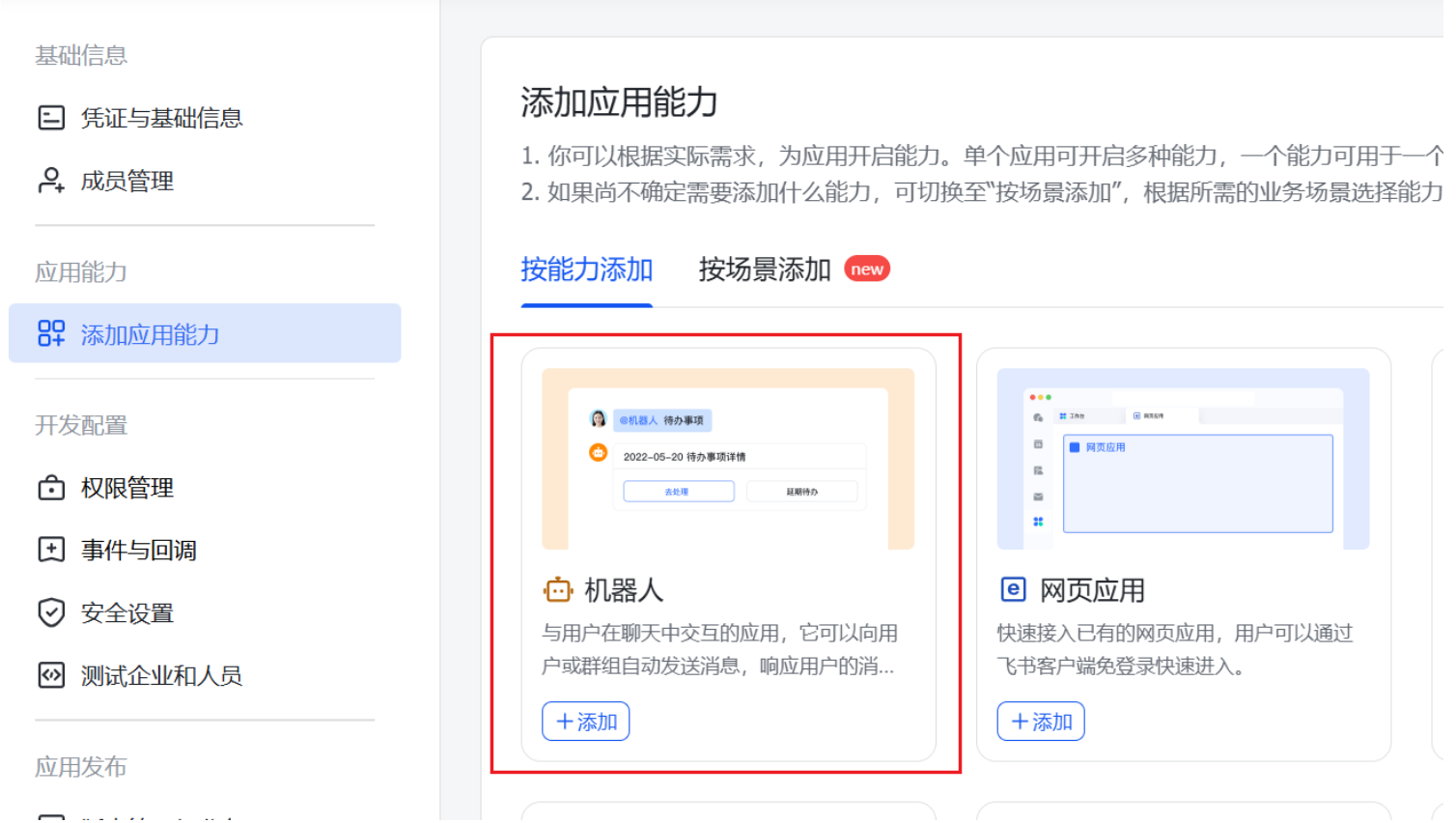1456x823 pixels.
Task: Open the 网页应用 preview thumbnail image
Action: [1183, 459]
